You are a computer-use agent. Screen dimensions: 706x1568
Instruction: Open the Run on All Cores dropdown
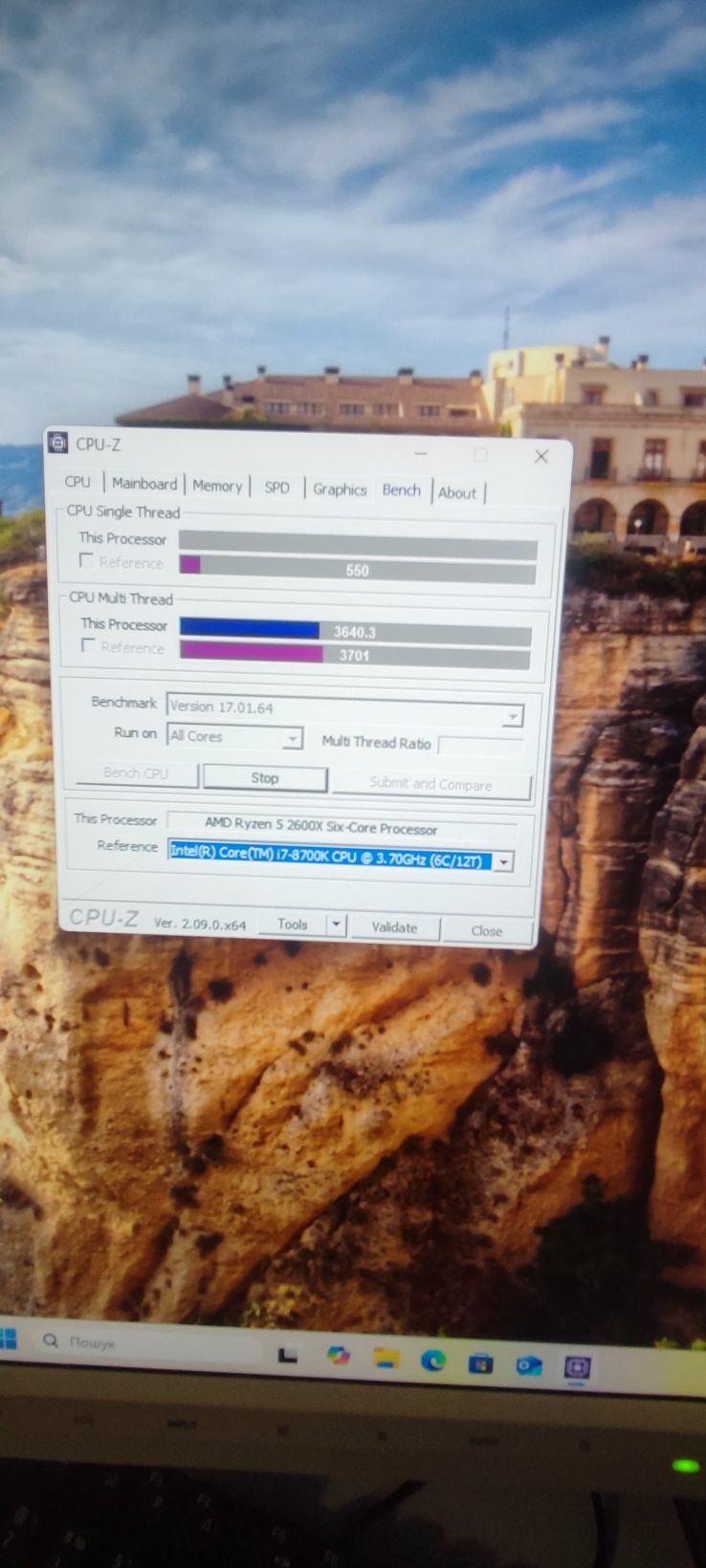click(x=292, y=738)
